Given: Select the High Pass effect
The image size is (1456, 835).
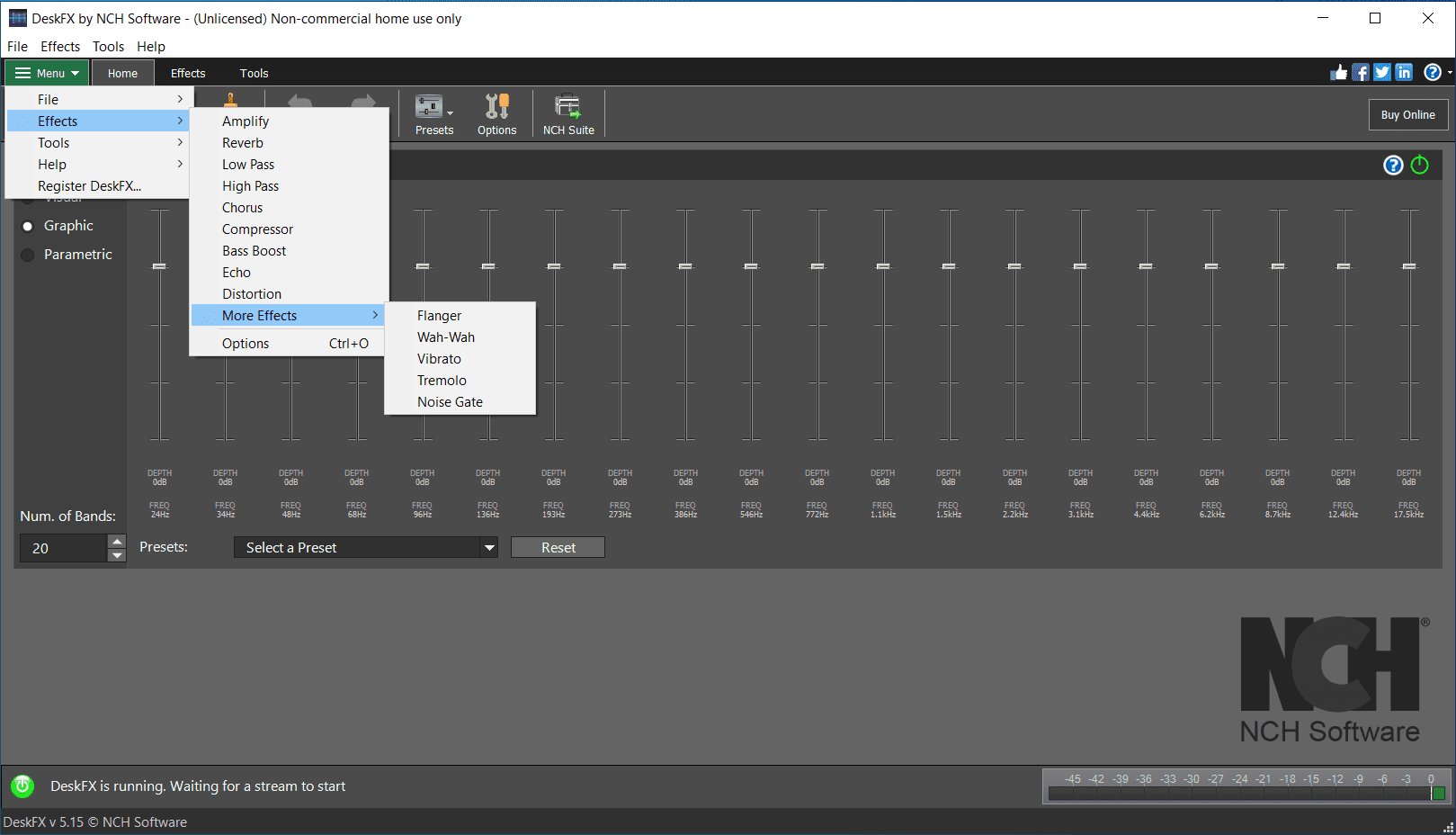Looking at the screenshot, I should 290,186.
